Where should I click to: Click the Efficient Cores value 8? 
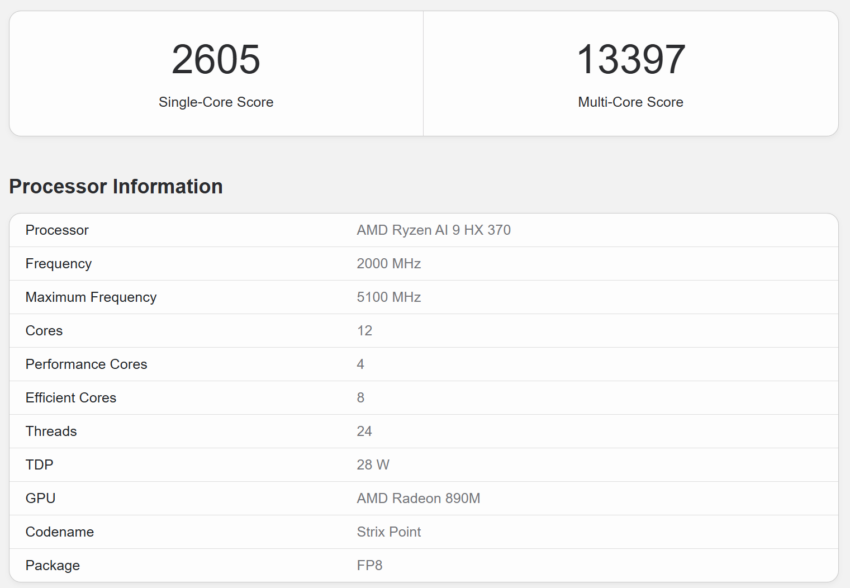pos(360,398)
